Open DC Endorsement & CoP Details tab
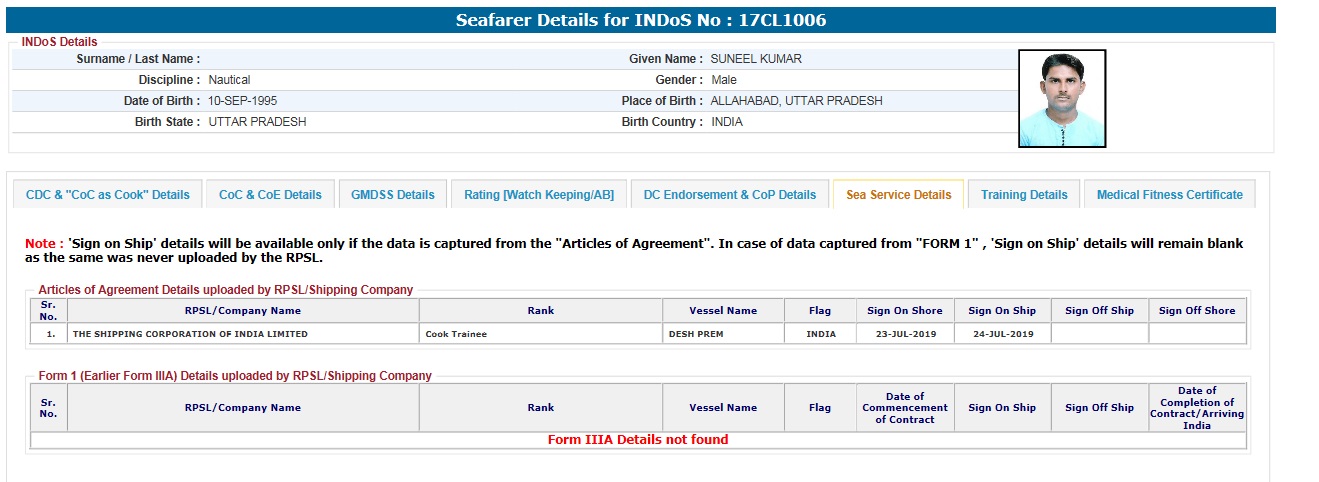The width and height of the screenshot is (1319, 482). pos(730,195)
